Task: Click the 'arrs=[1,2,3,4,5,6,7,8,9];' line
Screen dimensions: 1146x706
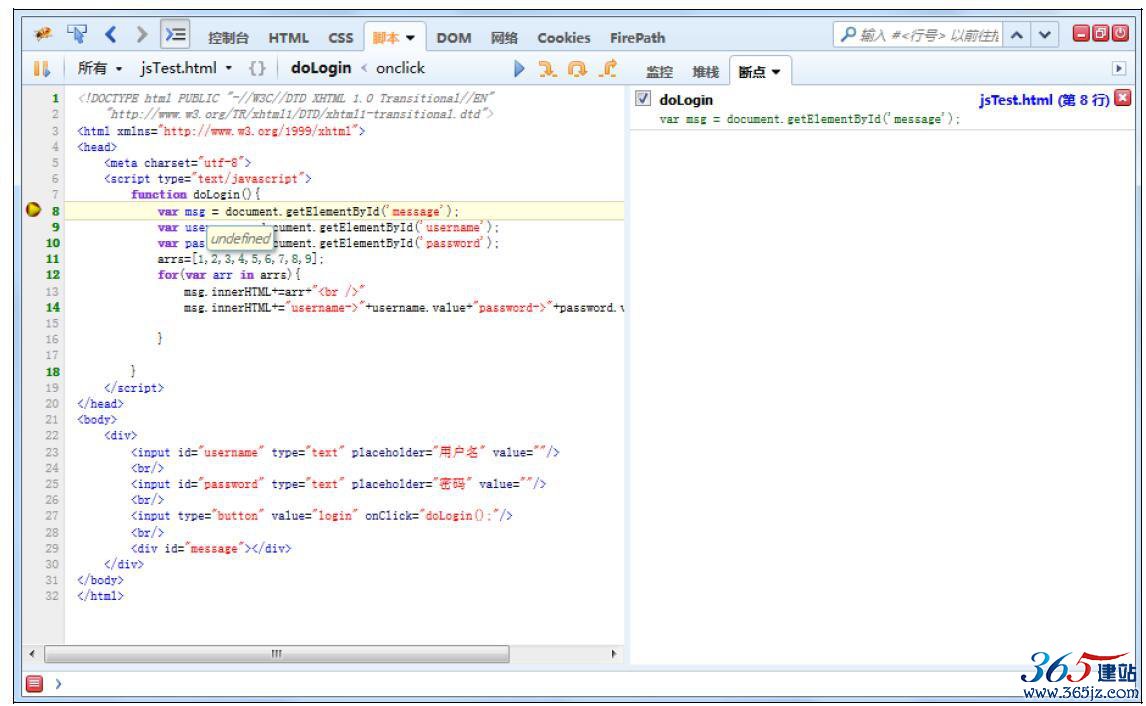Action: [x=240, y=259]
